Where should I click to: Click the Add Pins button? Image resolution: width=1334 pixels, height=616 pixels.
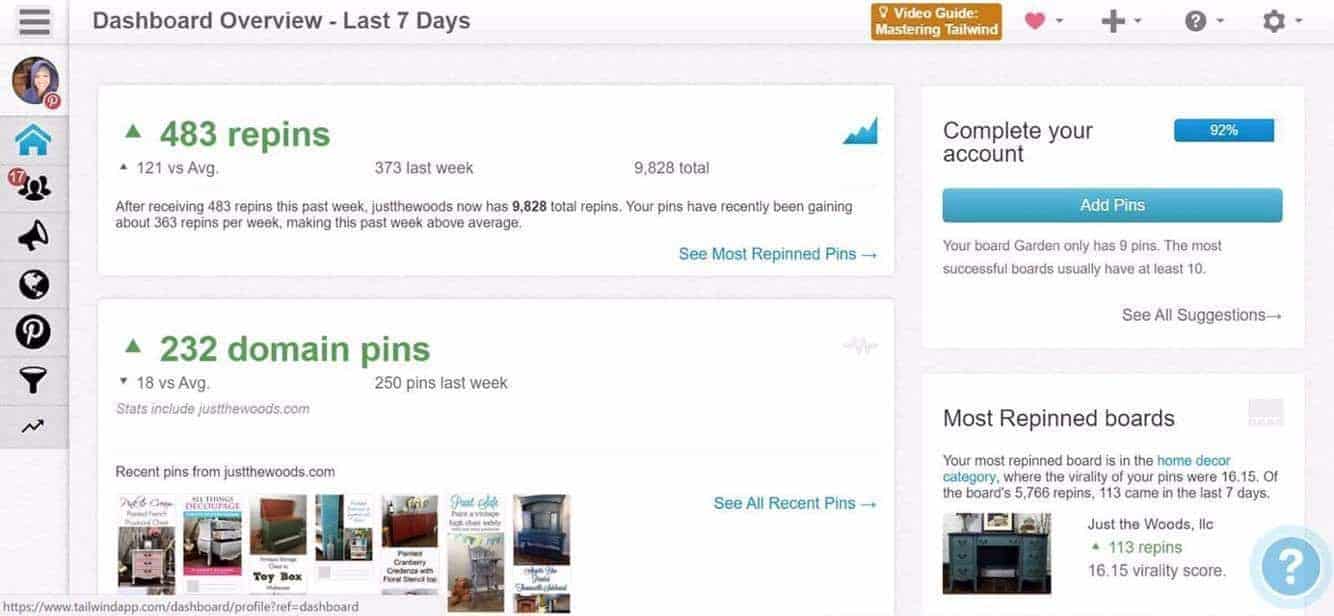point(1112,205)
